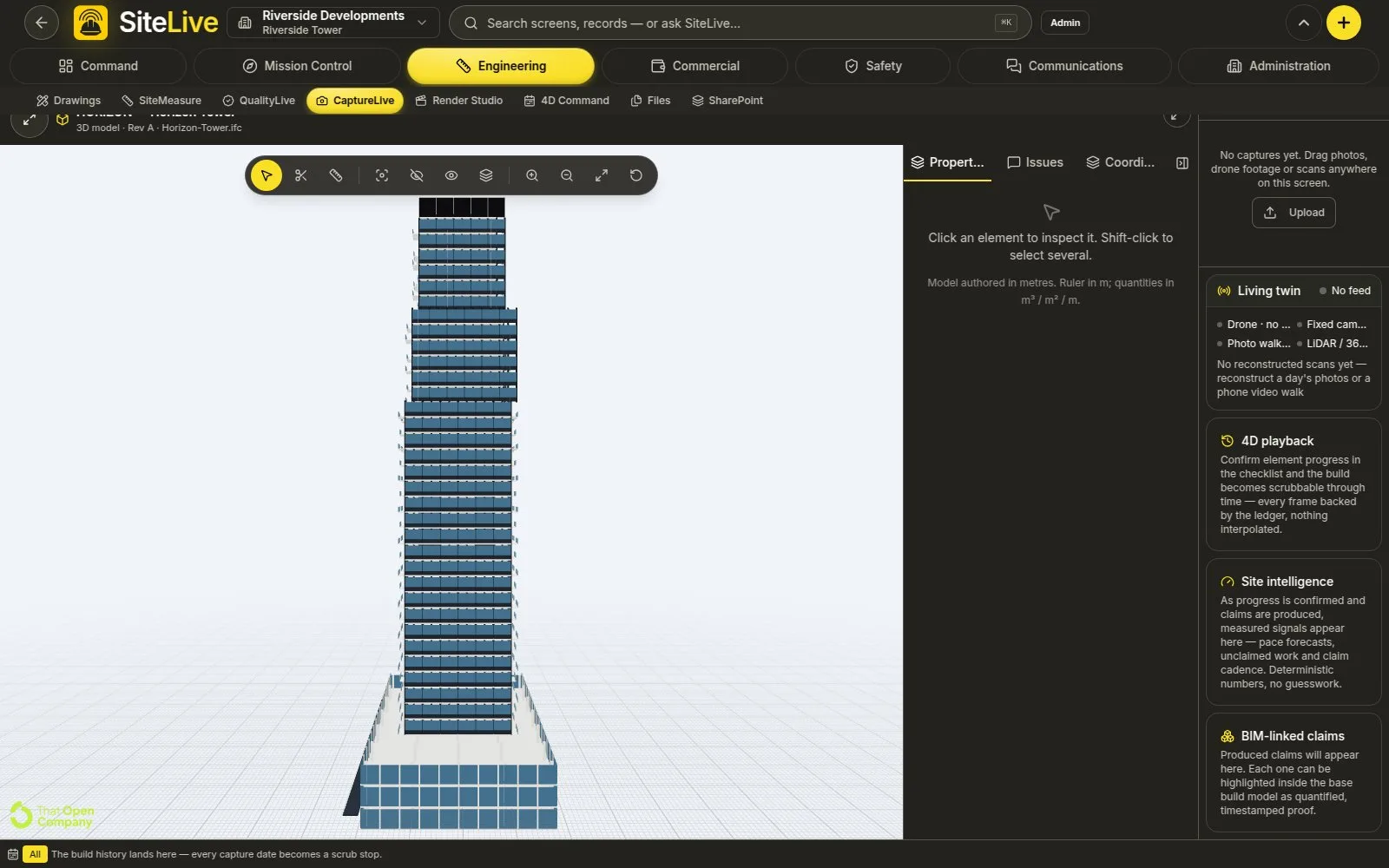Reset the 3D view with the rotate-back icon

[x=636, y=175]
